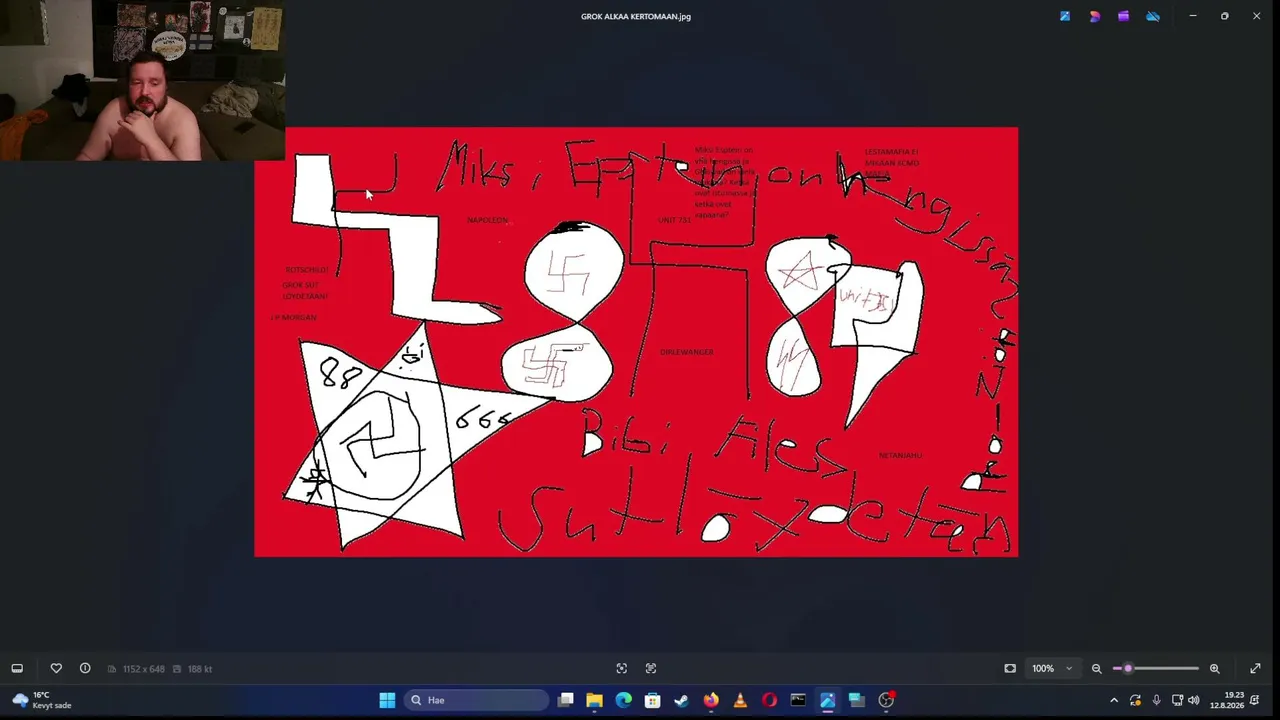Screen dimensions: 1280x720
Task: Open Microsoft Designer from the title bar
Action: pos(1095,16)
